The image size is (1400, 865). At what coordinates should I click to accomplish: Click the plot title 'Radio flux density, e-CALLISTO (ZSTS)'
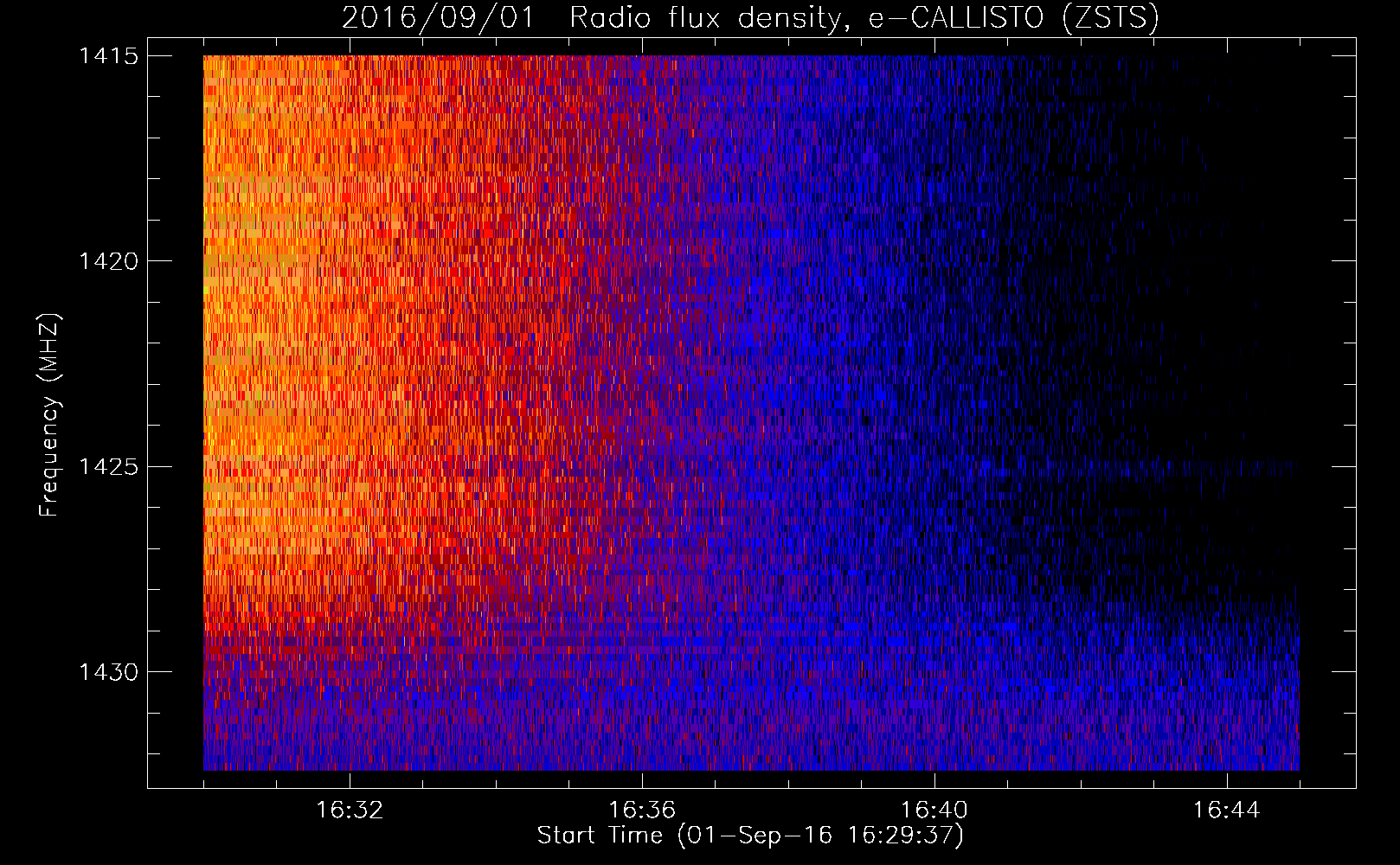(864, 18)
